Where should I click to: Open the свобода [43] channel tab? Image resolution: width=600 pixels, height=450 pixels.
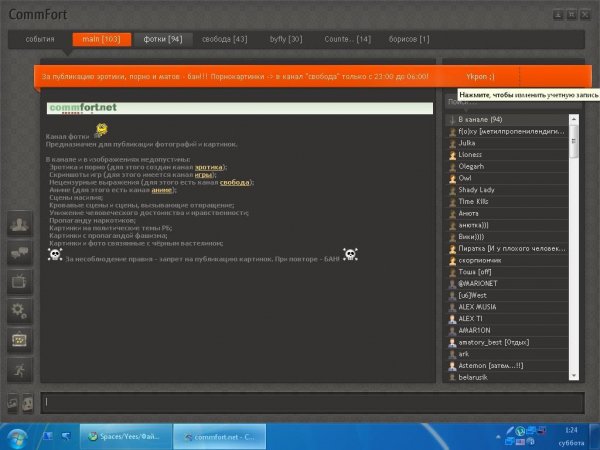pyautogui.click(x=225, y=39)
